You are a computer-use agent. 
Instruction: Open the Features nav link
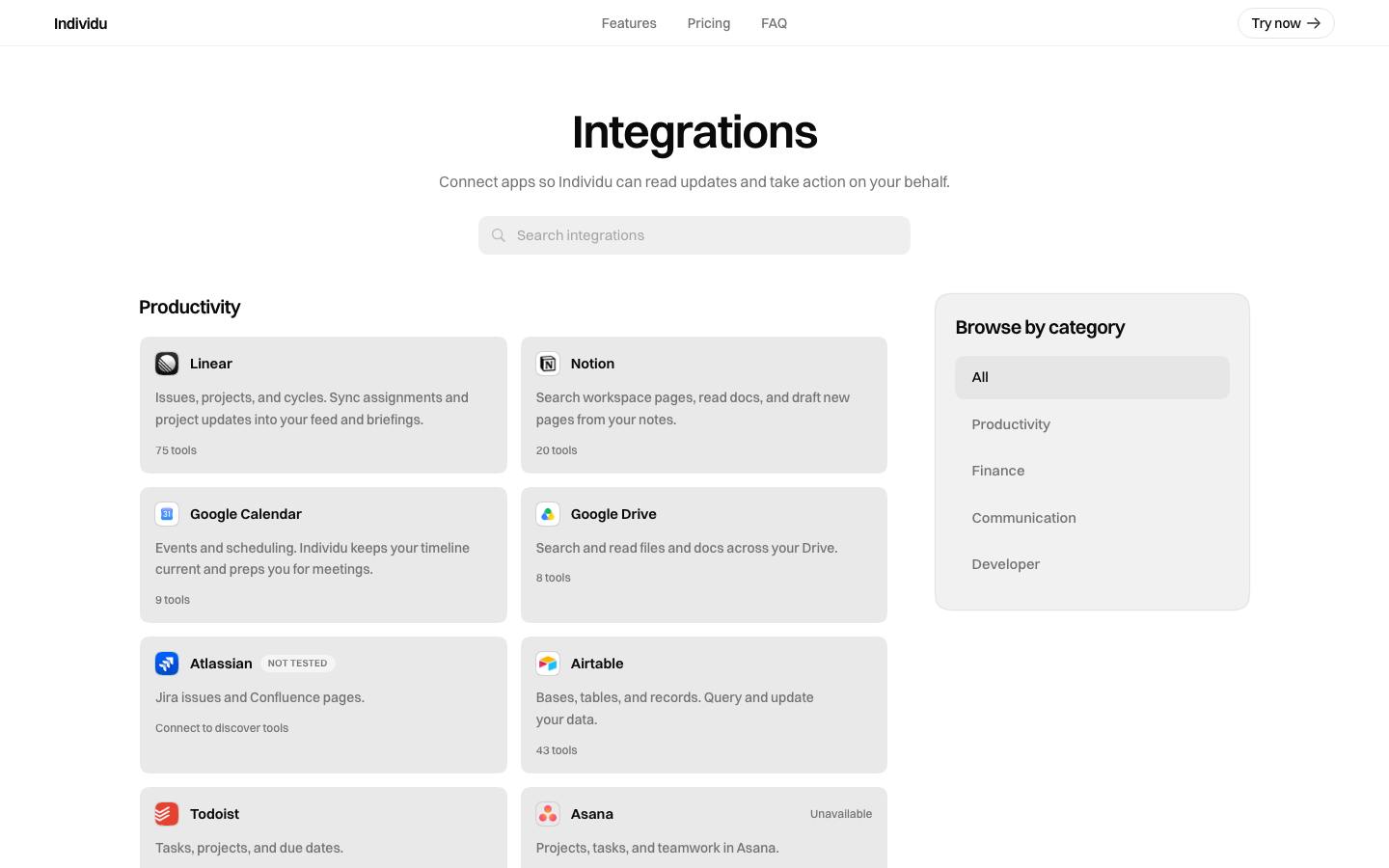(x=629, y=23)
